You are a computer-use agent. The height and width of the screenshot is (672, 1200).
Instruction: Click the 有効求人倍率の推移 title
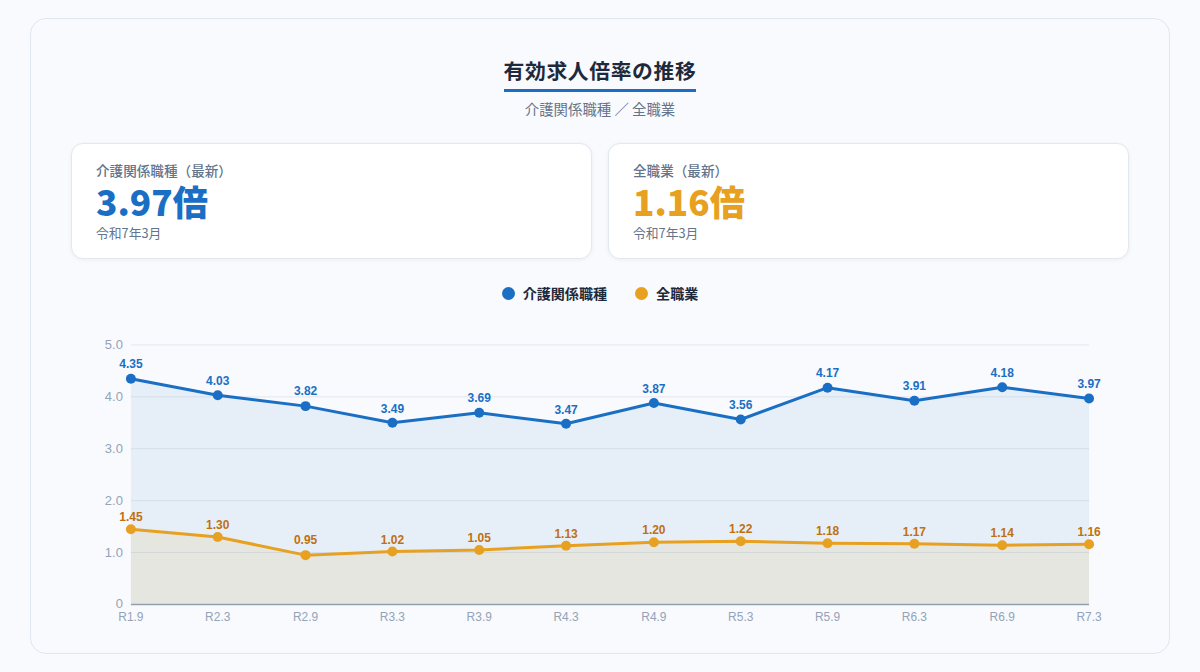point(600,72)
